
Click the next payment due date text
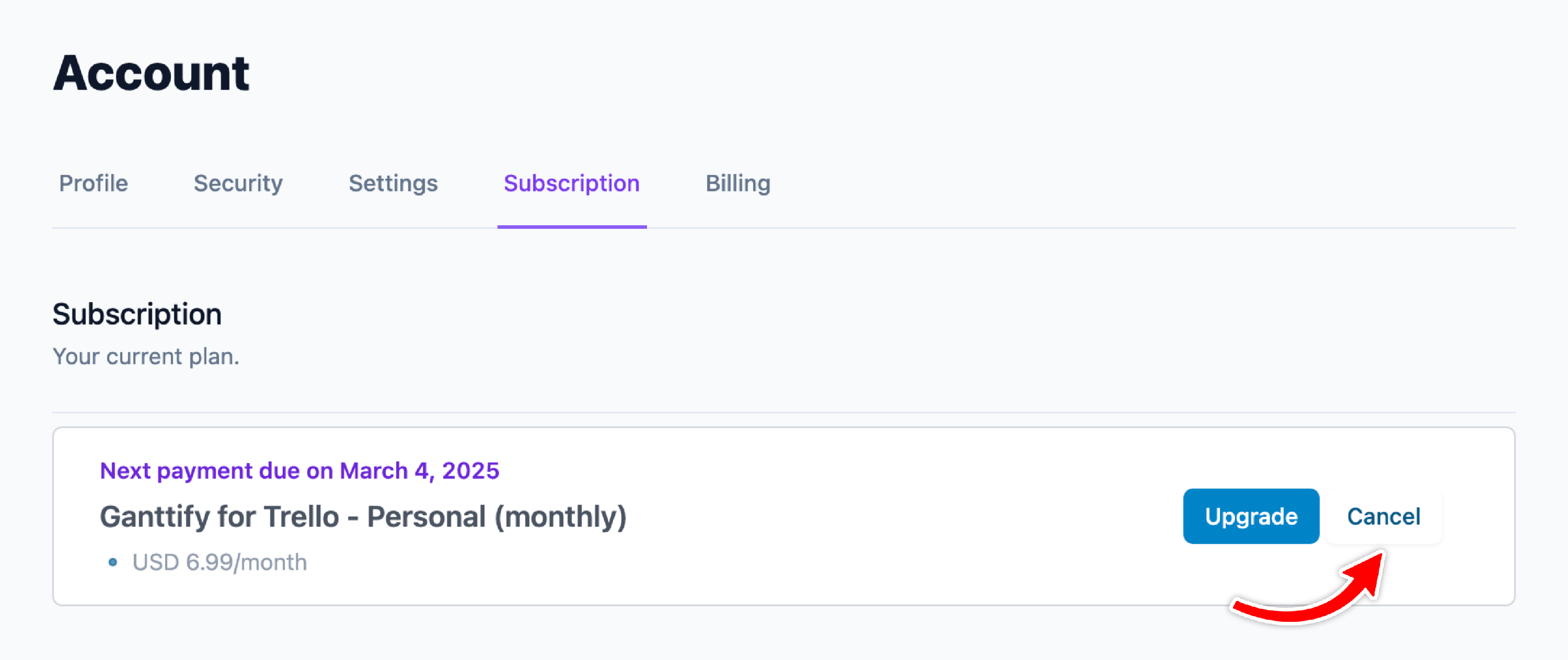(x=299, y=471)
